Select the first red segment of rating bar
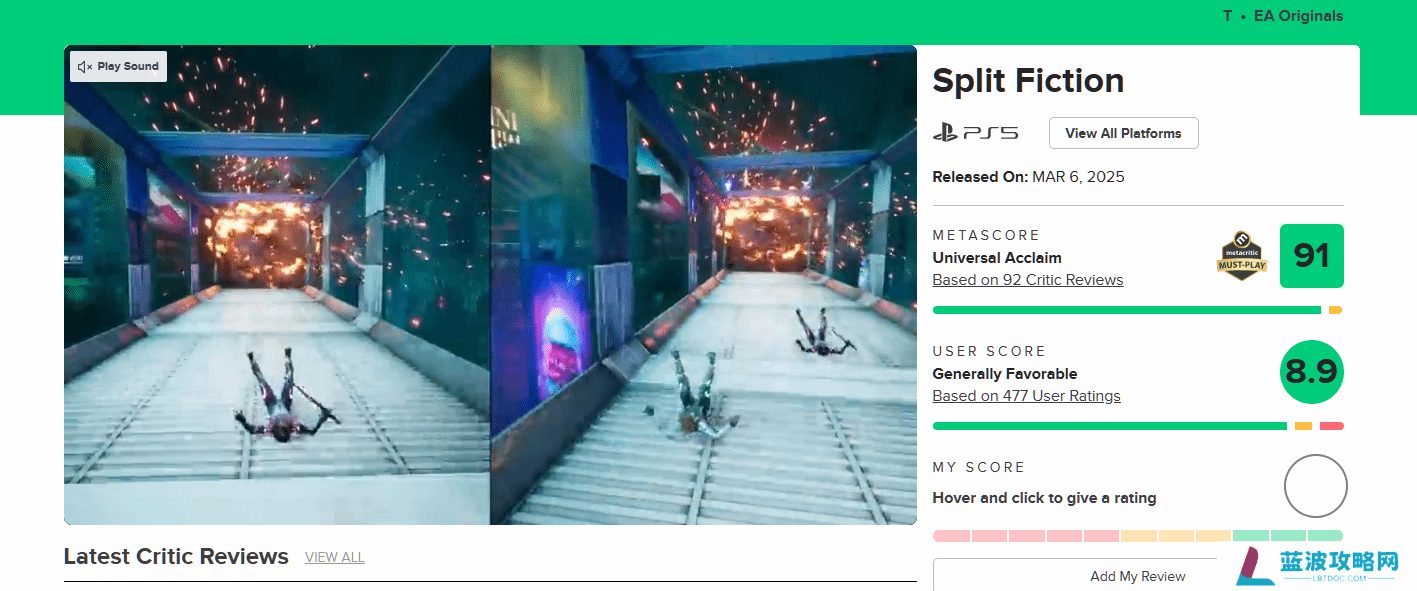 [x=951, y=536]
